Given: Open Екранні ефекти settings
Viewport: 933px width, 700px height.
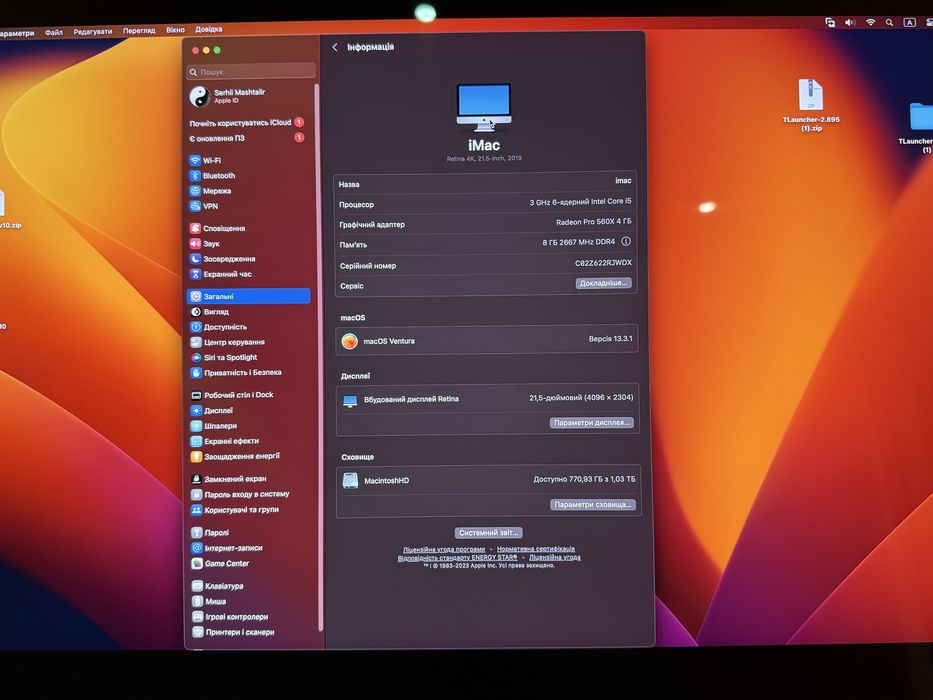Looking at the screenshot, I should [x=225, y=441].
